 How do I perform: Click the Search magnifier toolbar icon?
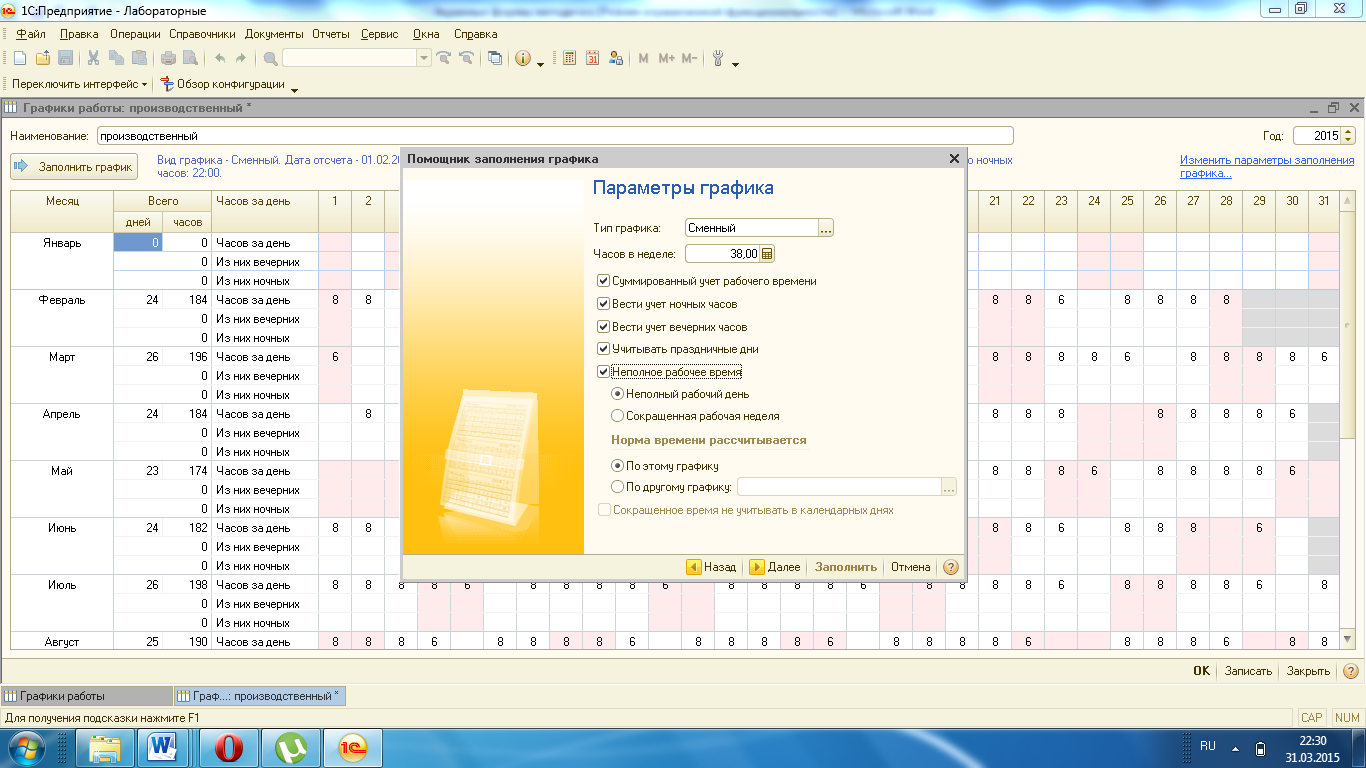click(271, 58)
